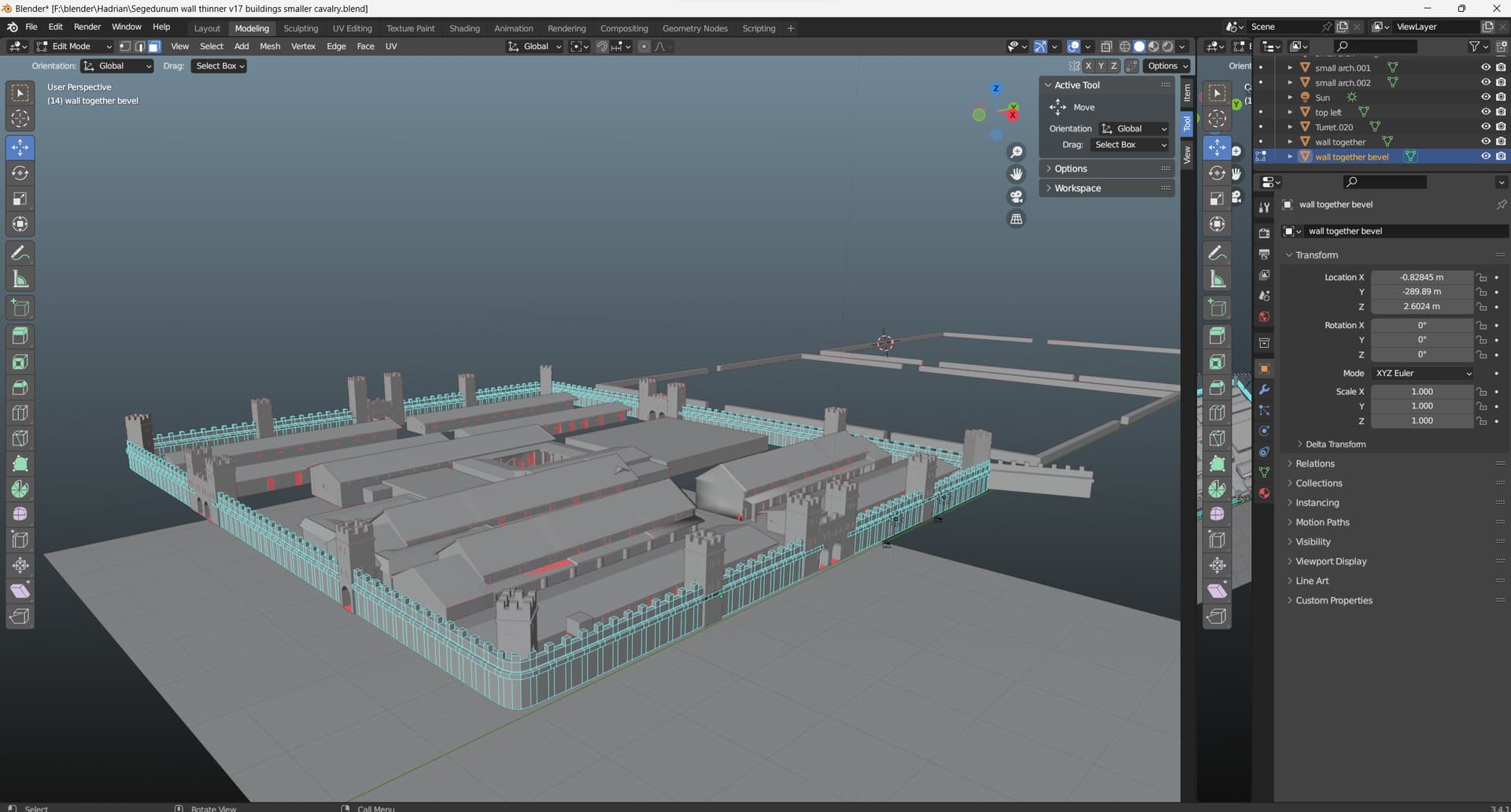Select Turret.020 in the outliner
Image resolution: width=1511 pixels, height=812 pixels.
coord(1334,127)
